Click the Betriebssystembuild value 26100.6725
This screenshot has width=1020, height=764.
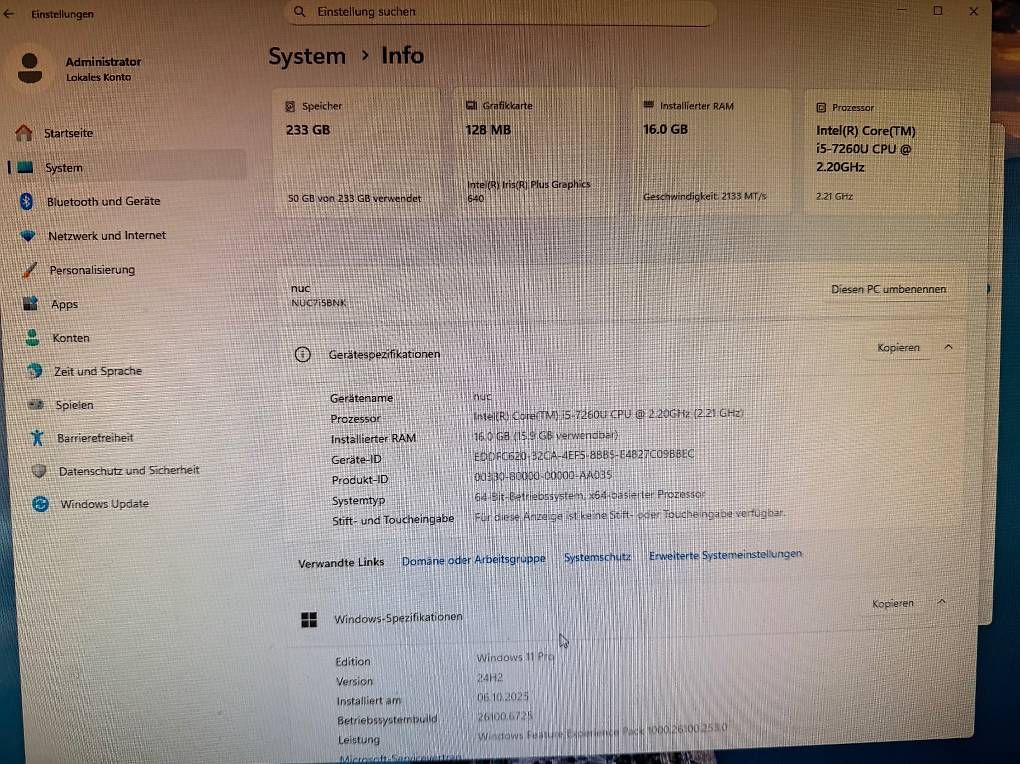point(505,716)
